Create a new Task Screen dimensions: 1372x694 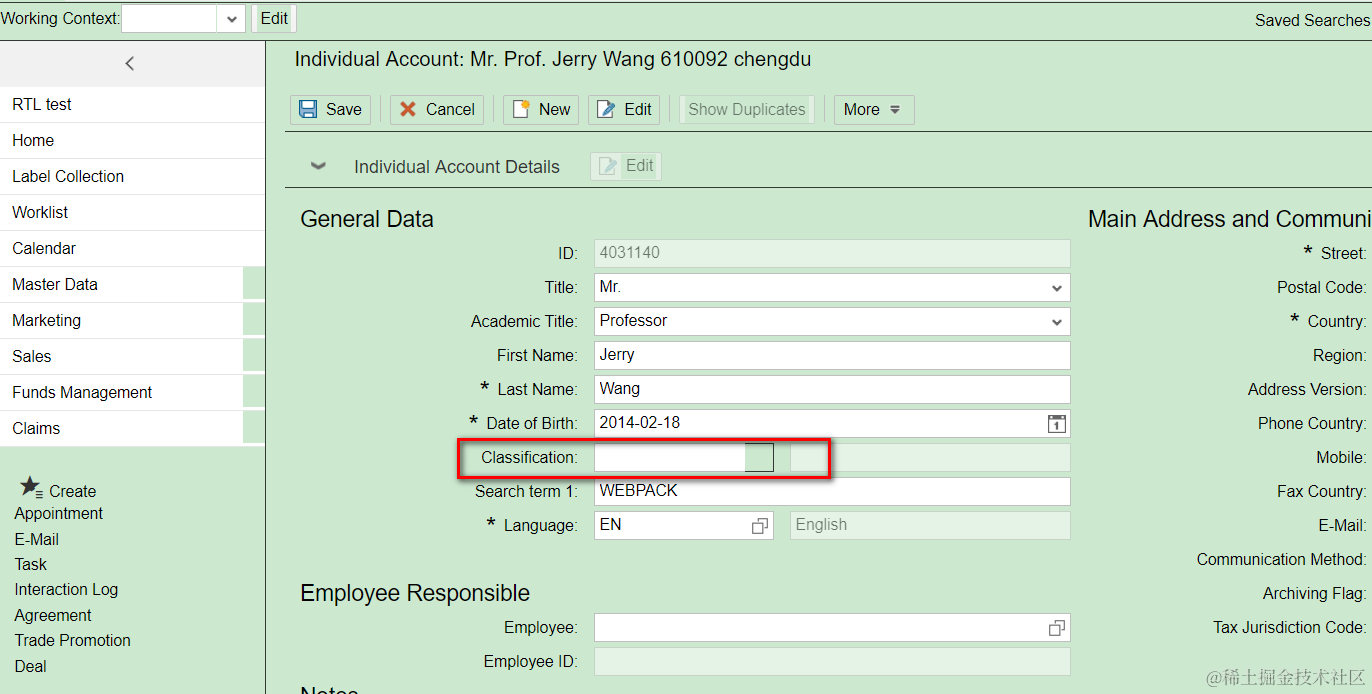(x=31, y=565)
